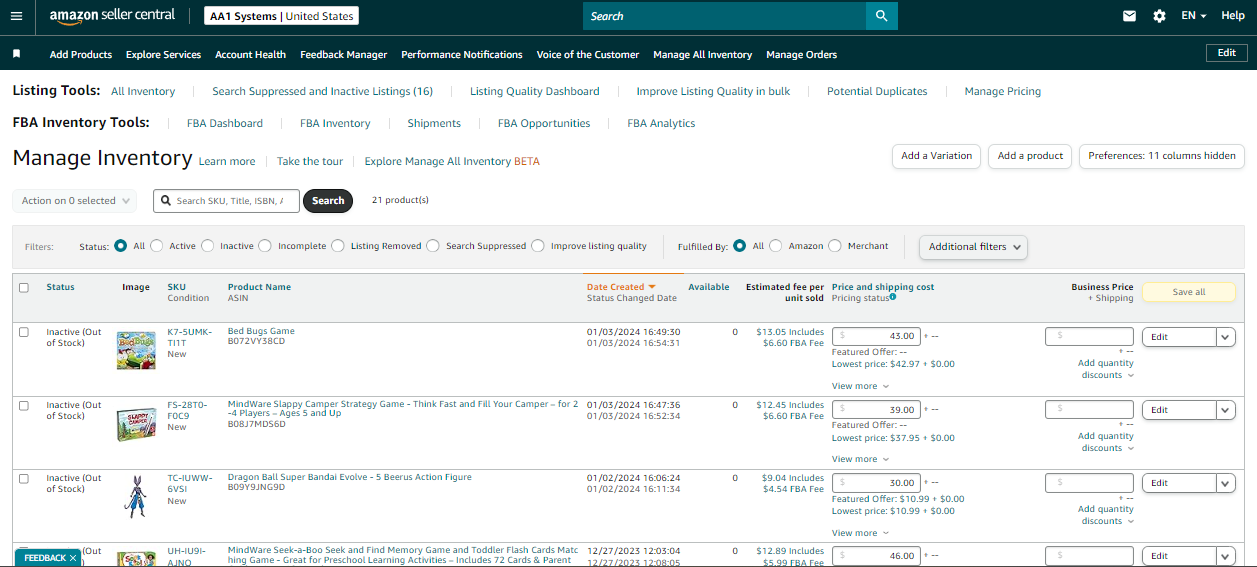
Task: Click the pricing status info icon
Action: tap(893, 297)
